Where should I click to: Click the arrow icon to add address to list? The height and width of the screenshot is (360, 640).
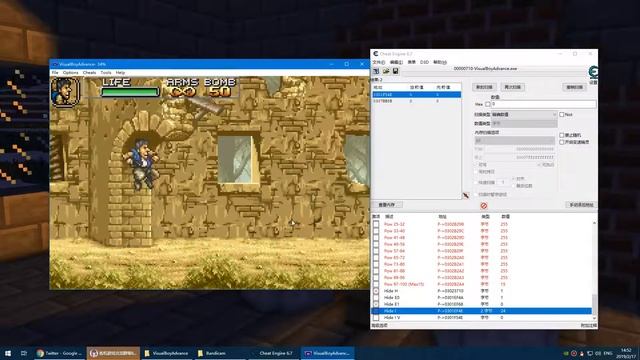click(x=466, y=196)
